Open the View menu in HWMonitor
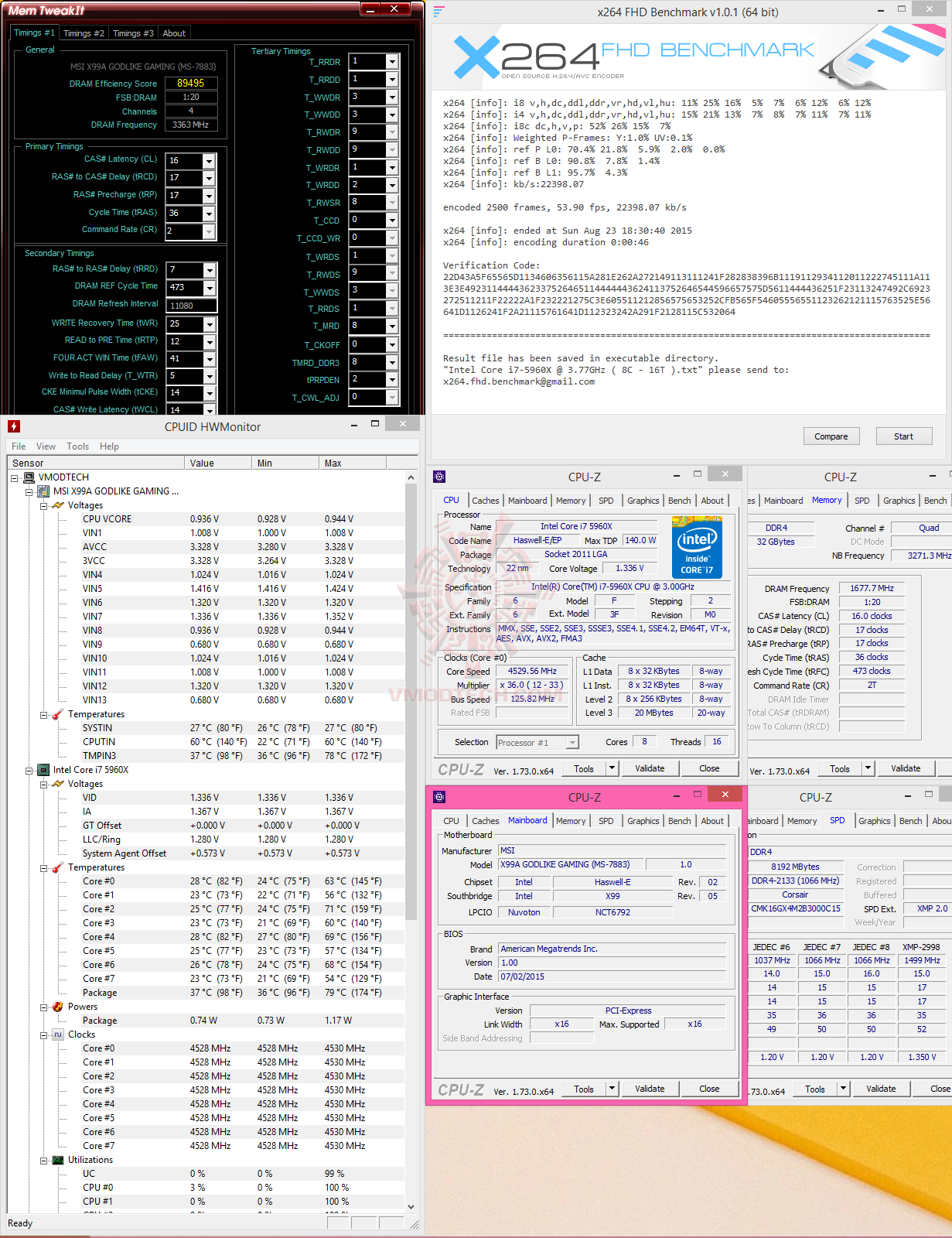 [46, 446]
